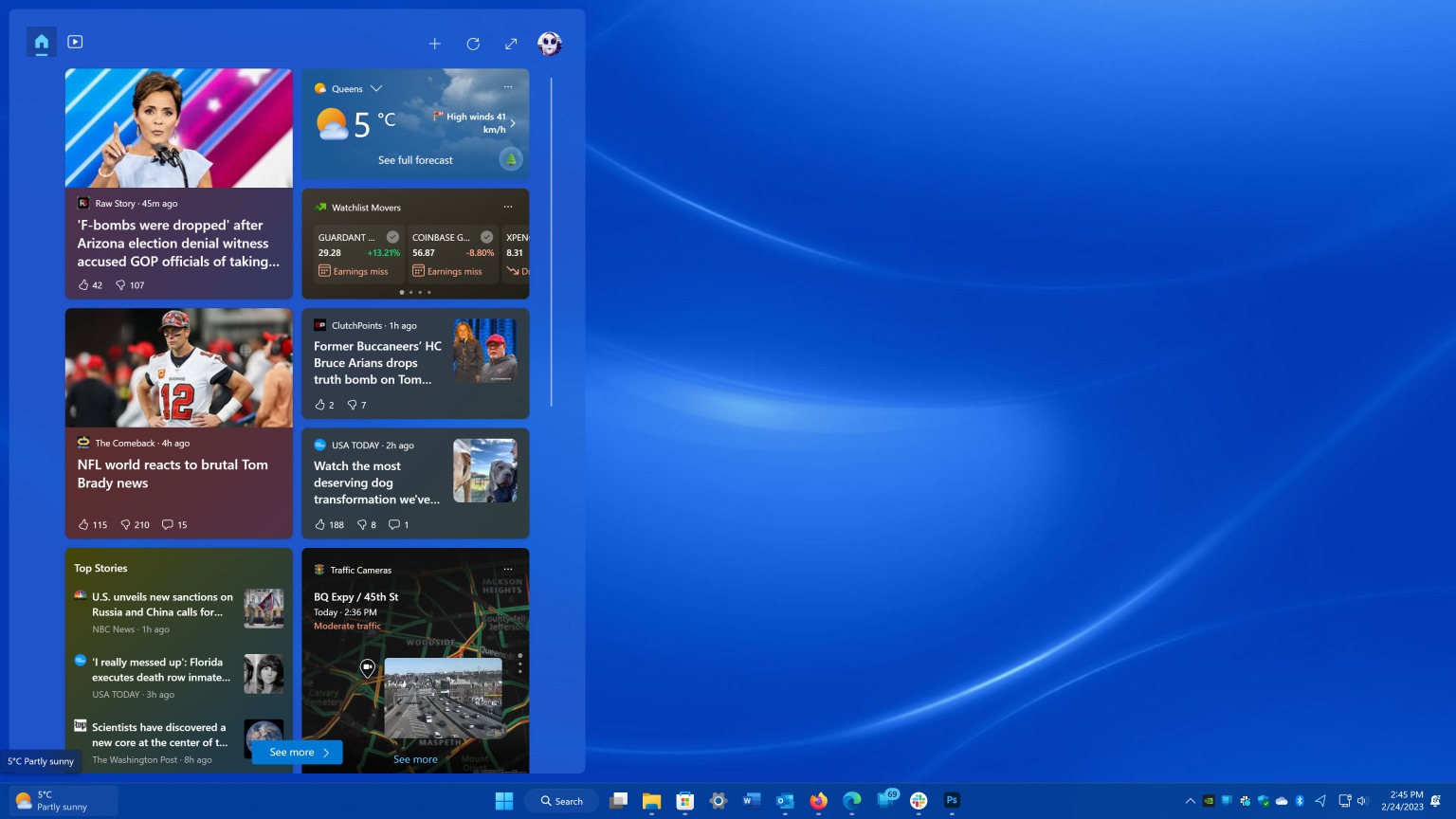Toggle GUARDANT watchlist checkmark

click(x=392, y=237)
